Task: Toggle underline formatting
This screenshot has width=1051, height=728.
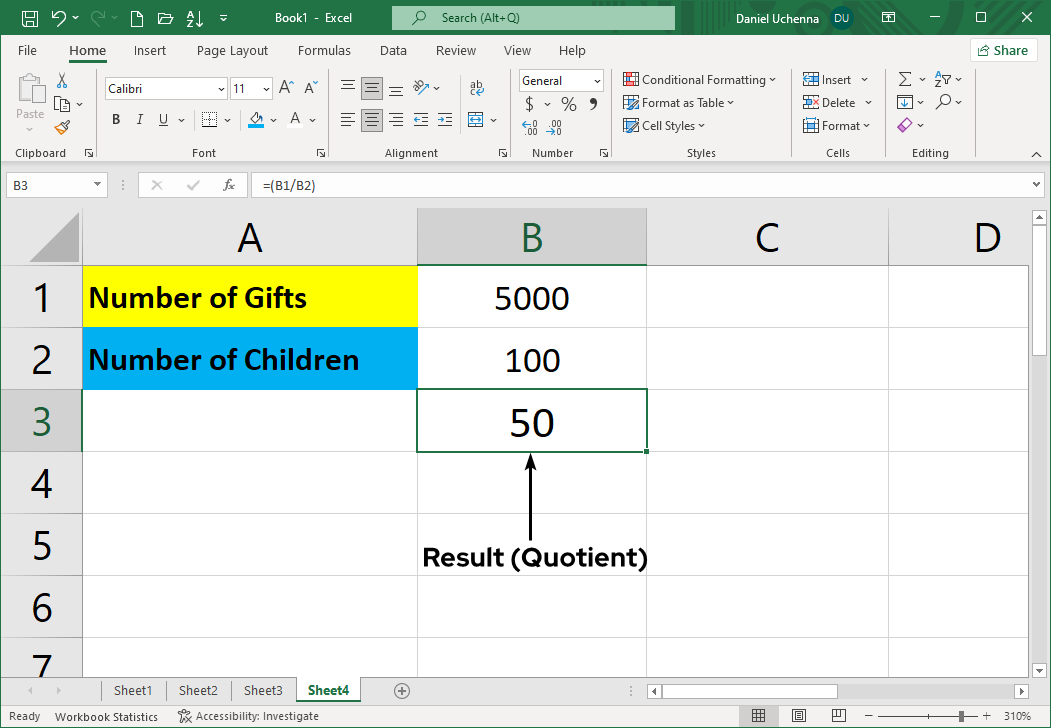Action: 161,119
